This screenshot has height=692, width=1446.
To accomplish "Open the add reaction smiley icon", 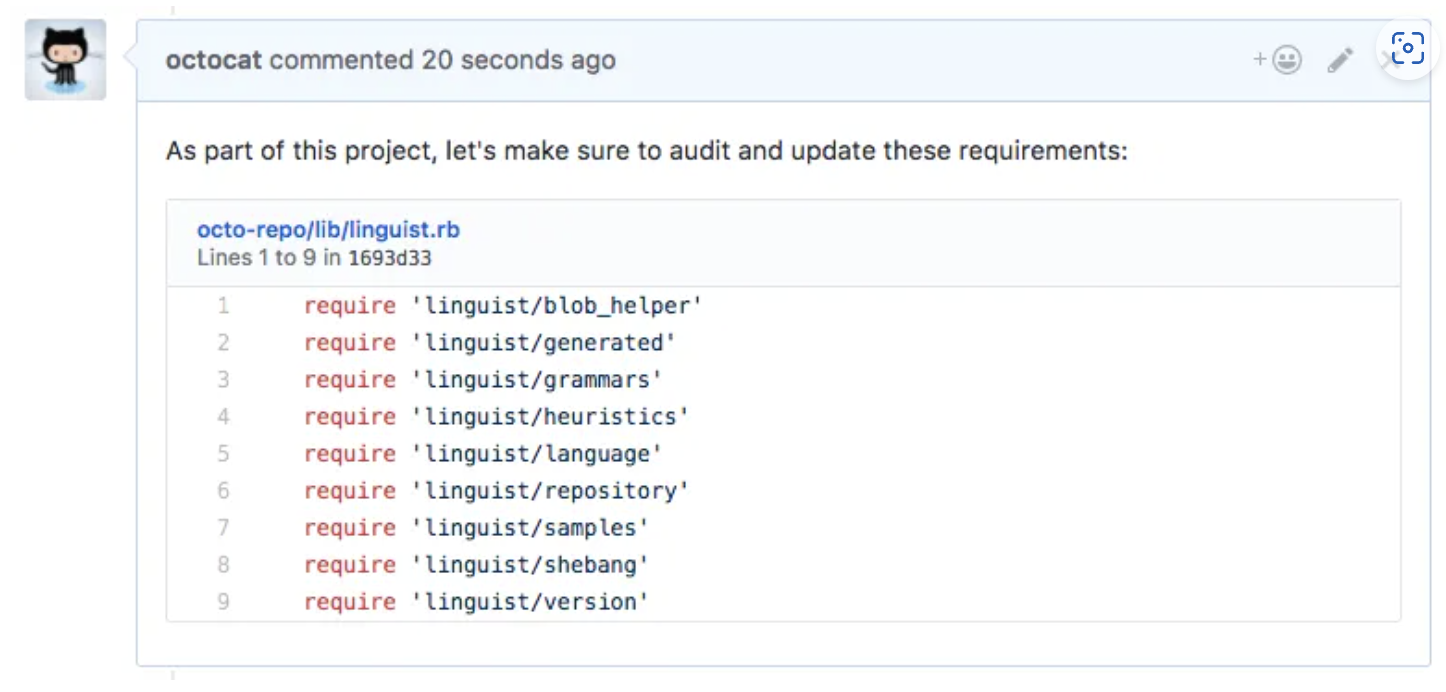I will 1278,61.
